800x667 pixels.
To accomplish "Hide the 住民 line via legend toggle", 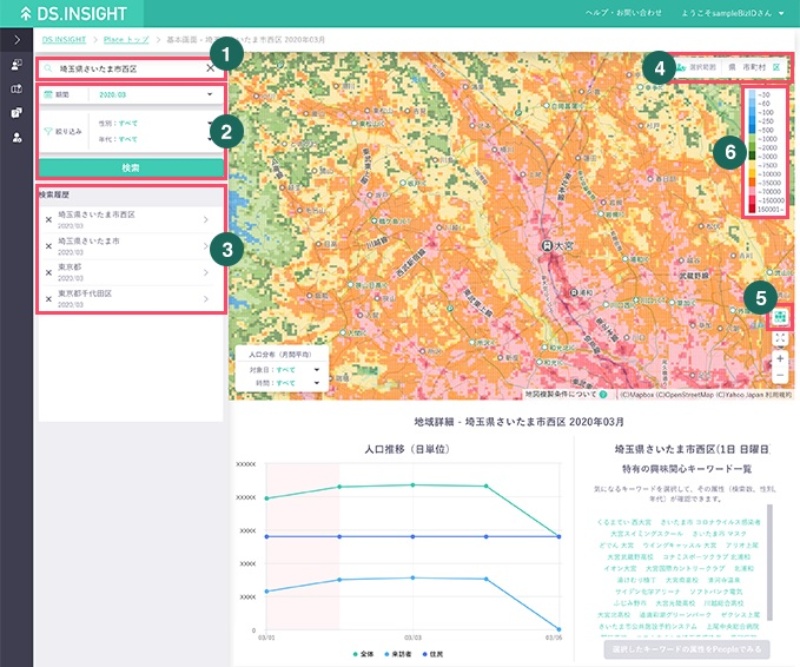I will point(431,651).
